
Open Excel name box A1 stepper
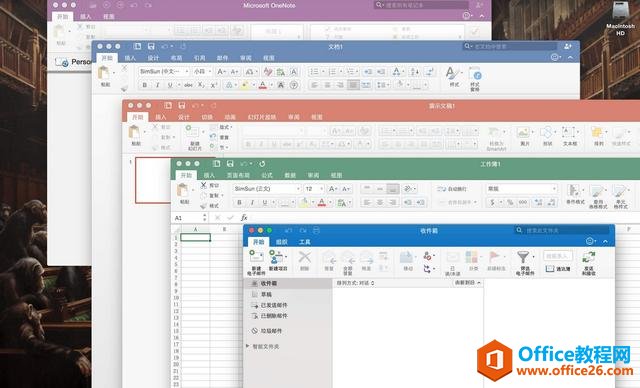point(204,218)
